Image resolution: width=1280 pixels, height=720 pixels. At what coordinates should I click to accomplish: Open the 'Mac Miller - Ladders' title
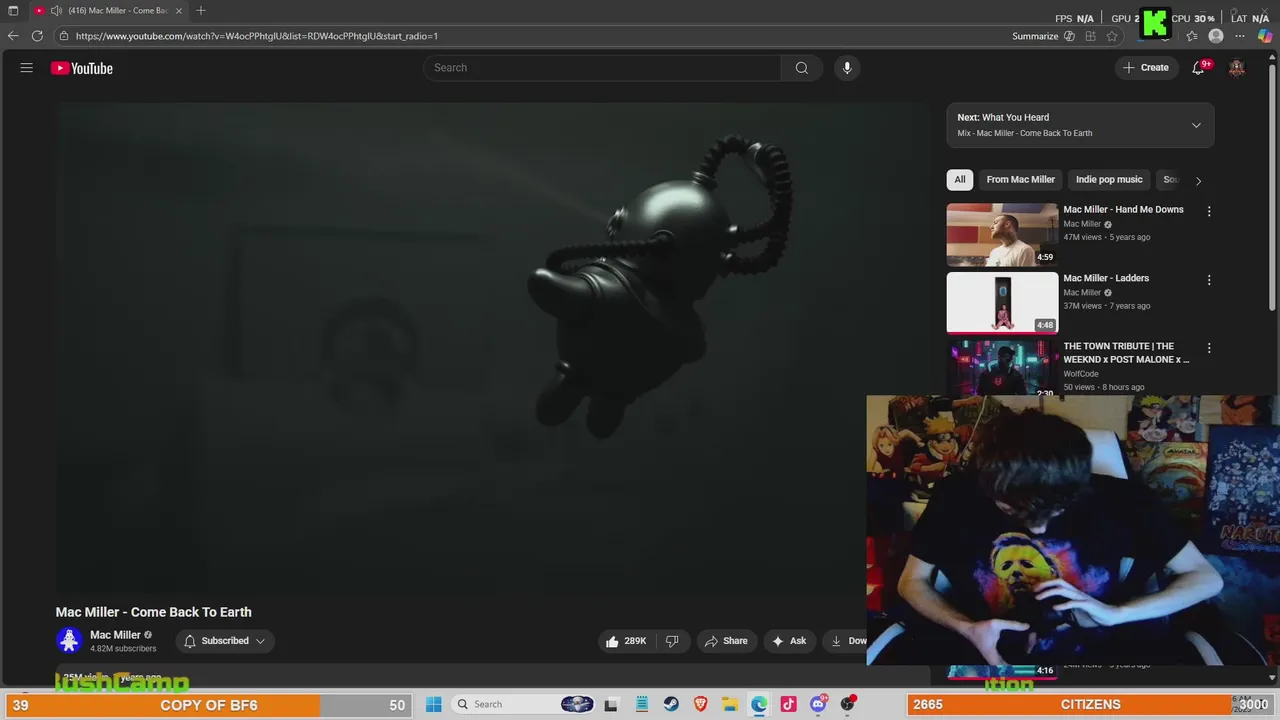pos(1106,278)
